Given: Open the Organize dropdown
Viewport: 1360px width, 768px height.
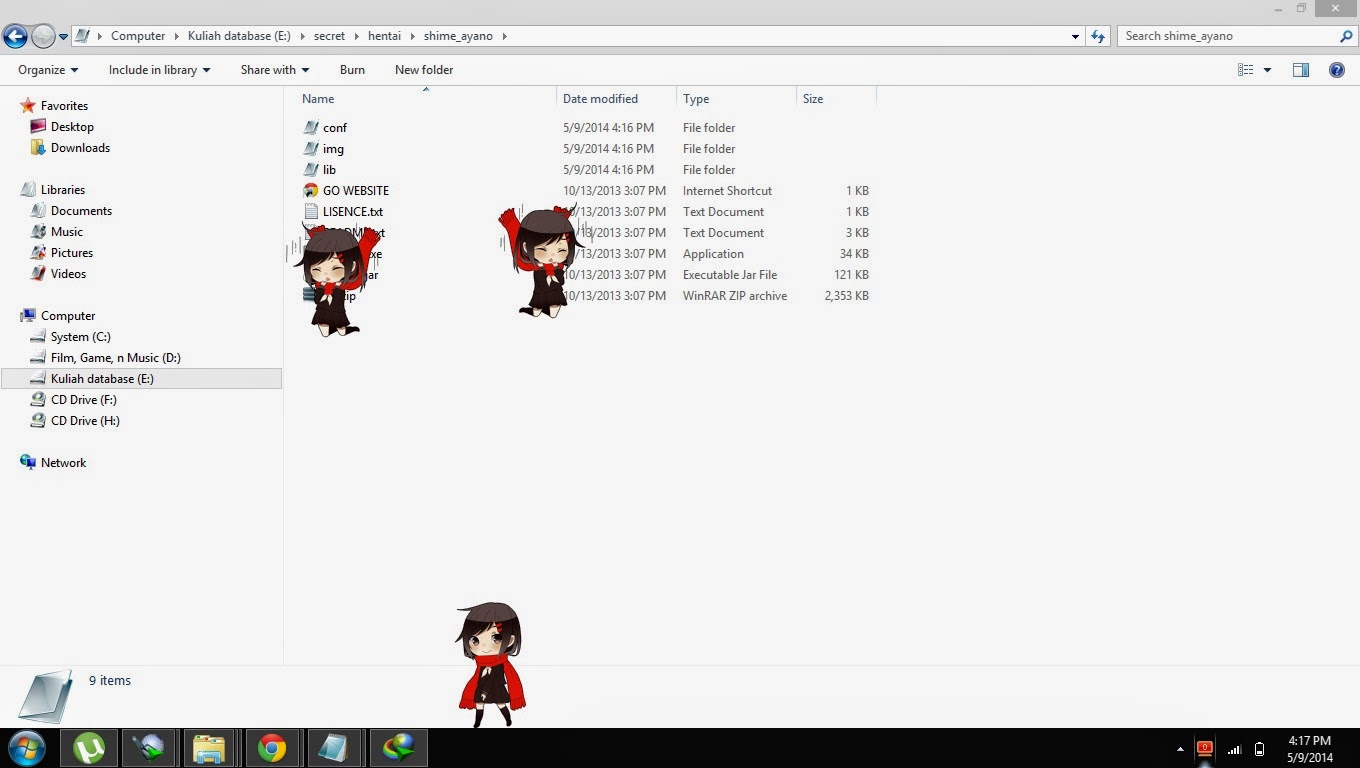Looking at the screenshot, I should pos(46,70).
